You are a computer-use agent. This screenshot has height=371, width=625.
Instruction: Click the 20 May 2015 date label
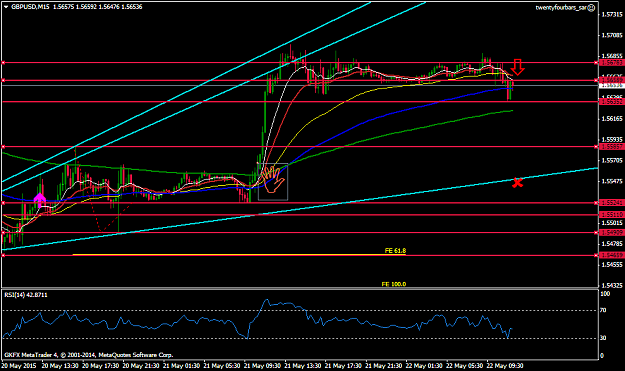[18, 365]
